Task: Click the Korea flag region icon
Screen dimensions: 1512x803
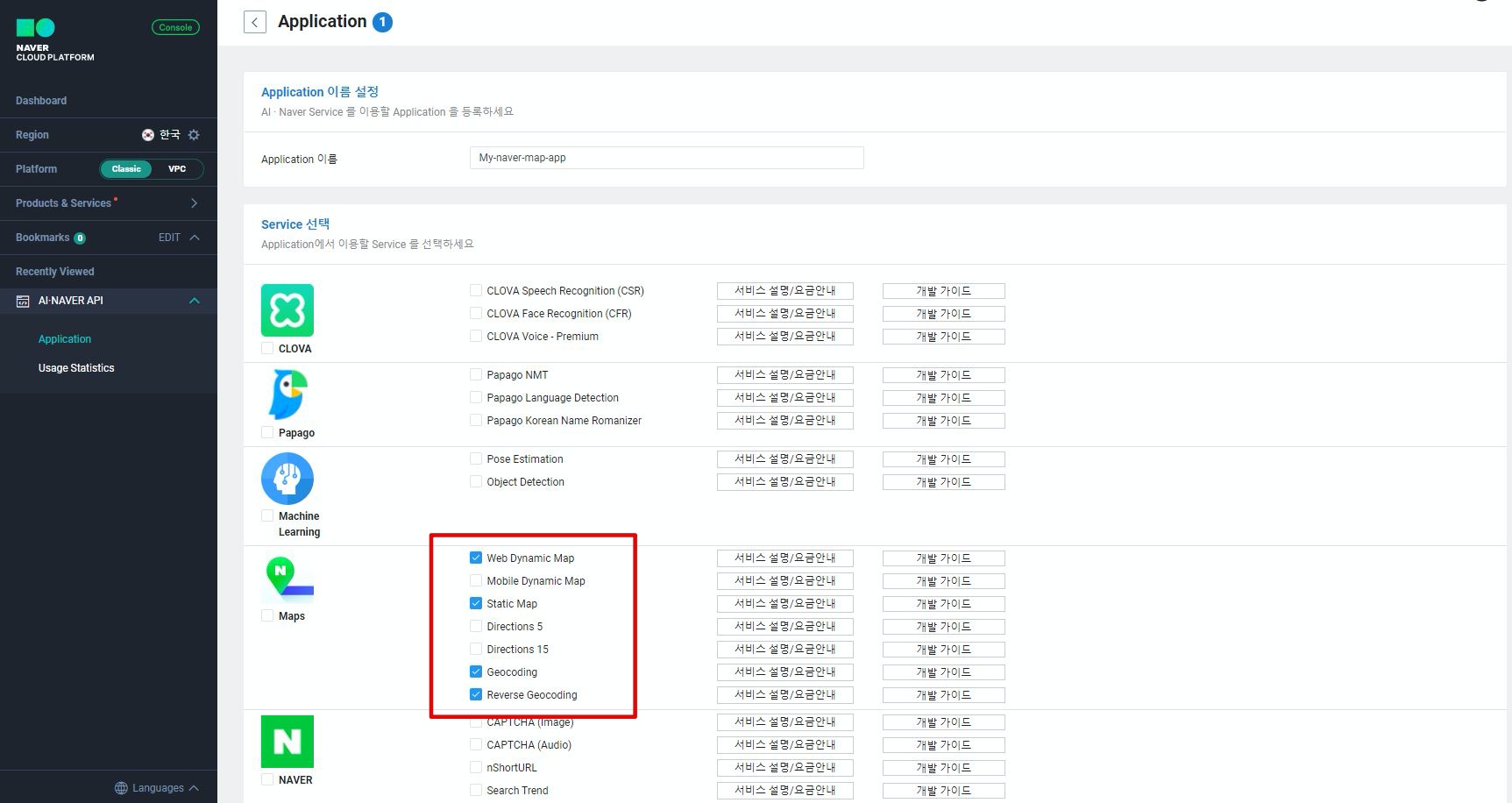Action: pos(148,135)
